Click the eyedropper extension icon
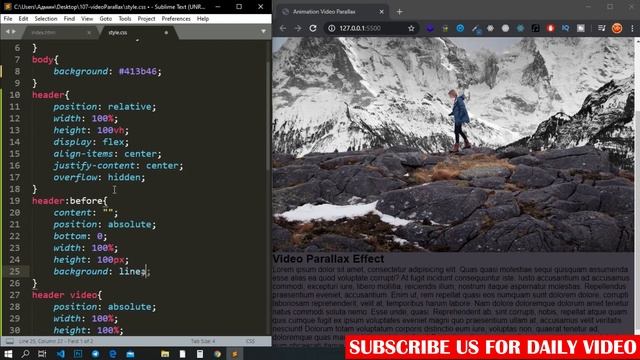 coord(476,29)
